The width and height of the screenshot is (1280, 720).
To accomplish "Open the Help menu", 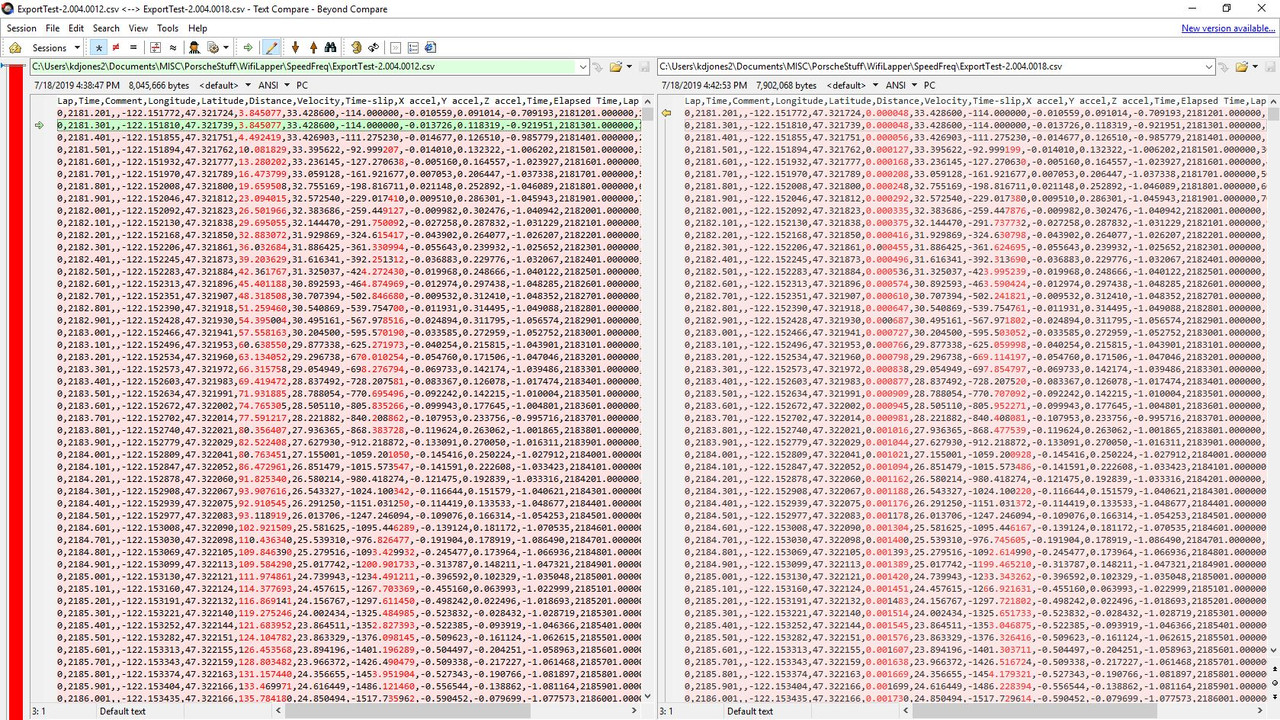I will [x=198, y=28].
